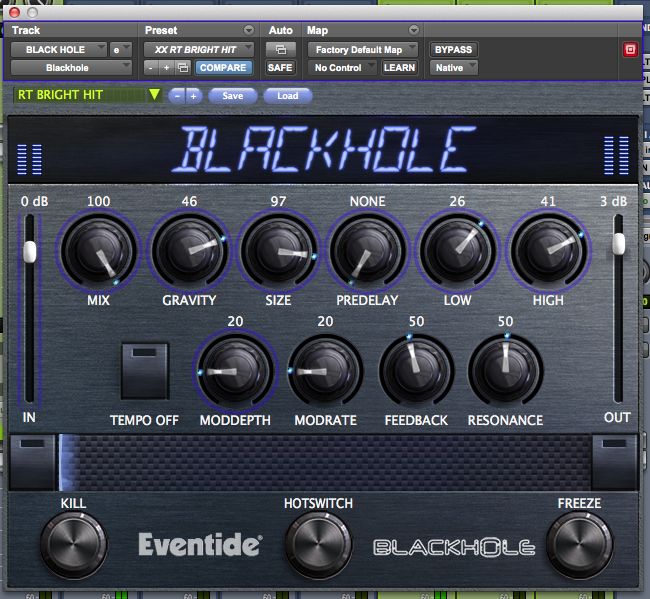Click the SIZE knob
This screenshot has width=650, height=599.
279,252
